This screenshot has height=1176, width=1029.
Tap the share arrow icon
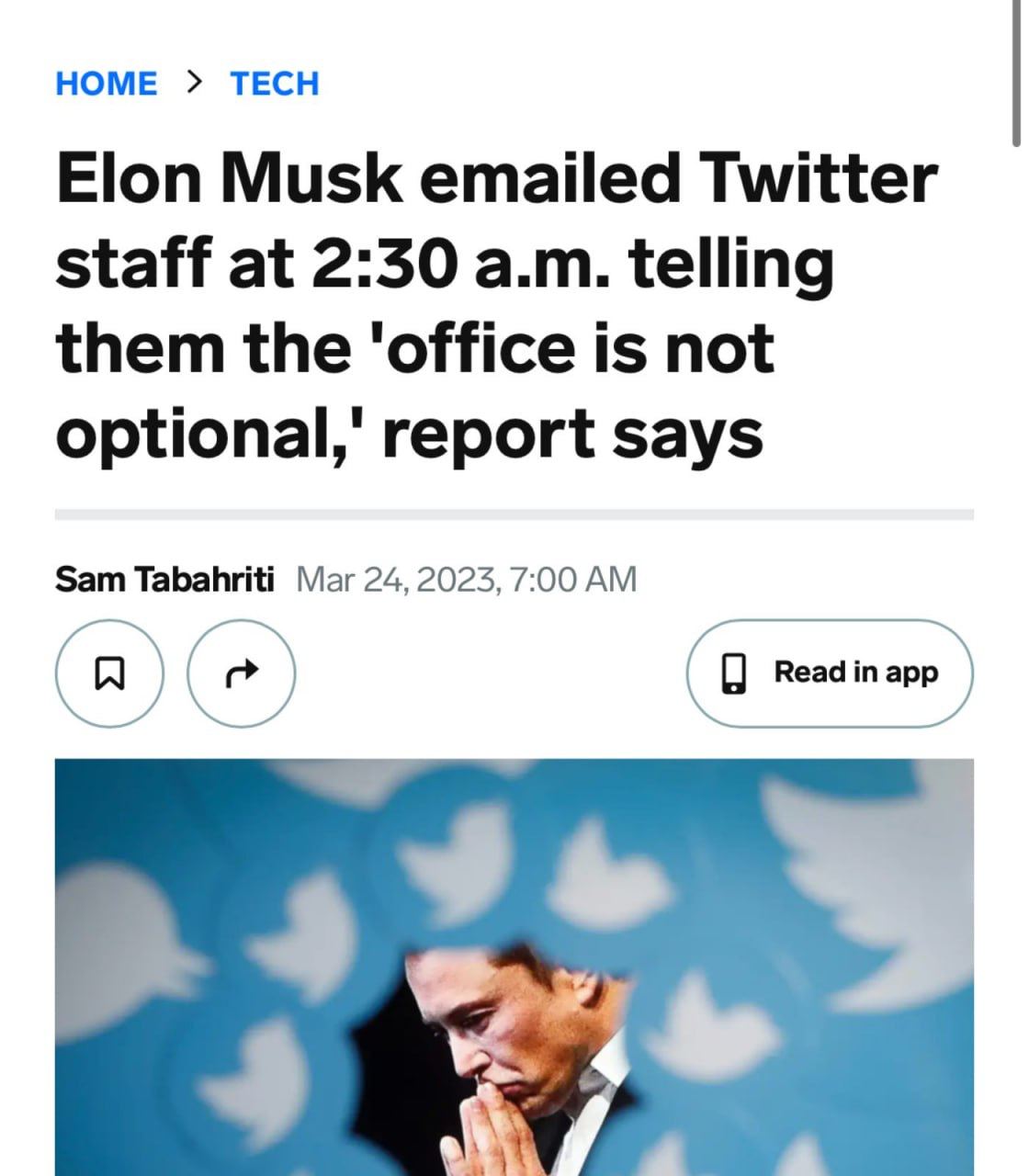pyautogui.click(x=242, y=673)
